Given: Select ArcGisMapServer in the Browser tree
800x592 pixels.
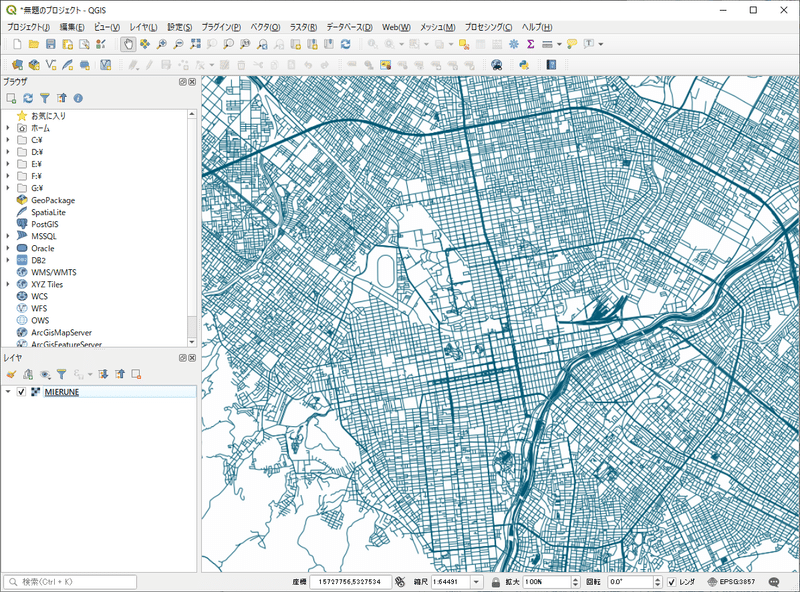Looking at the screenshot, I should (x=61, y=333).
